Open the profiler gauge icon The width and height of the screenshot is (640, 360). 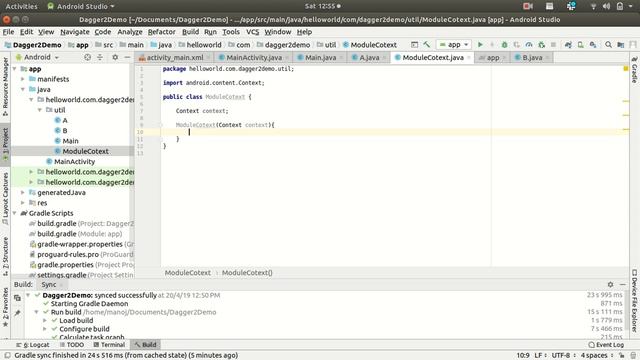[529, 44]
